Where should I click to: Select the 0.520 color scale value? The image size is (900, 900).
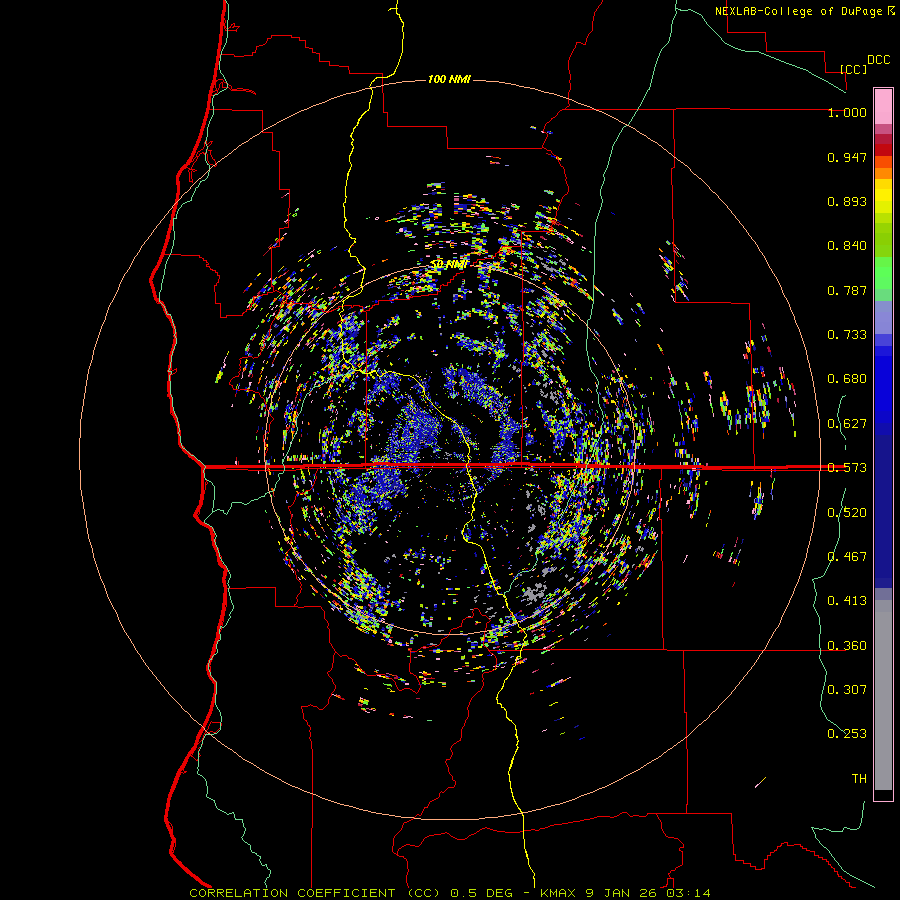(847, 513)
